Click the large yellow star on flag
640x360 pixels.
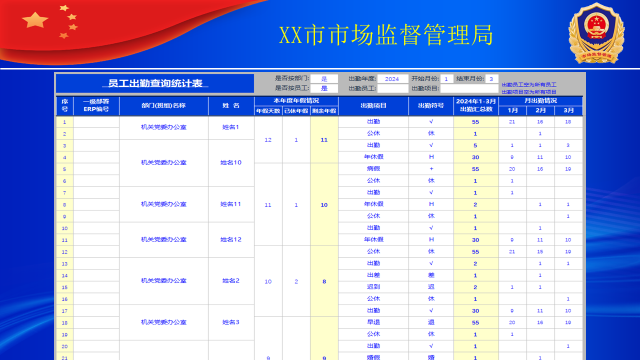click(x=35, y=20)
